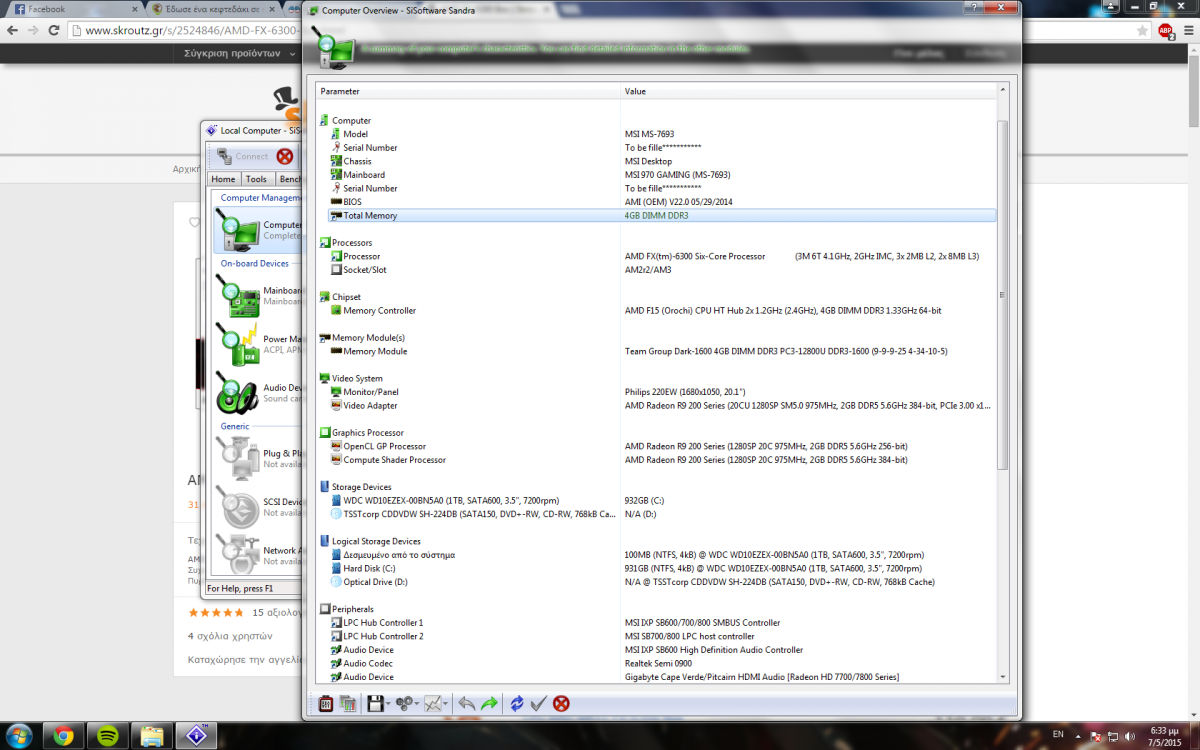
Task: Open the Computer Overview module icon
Action: (x=237, y=231)
